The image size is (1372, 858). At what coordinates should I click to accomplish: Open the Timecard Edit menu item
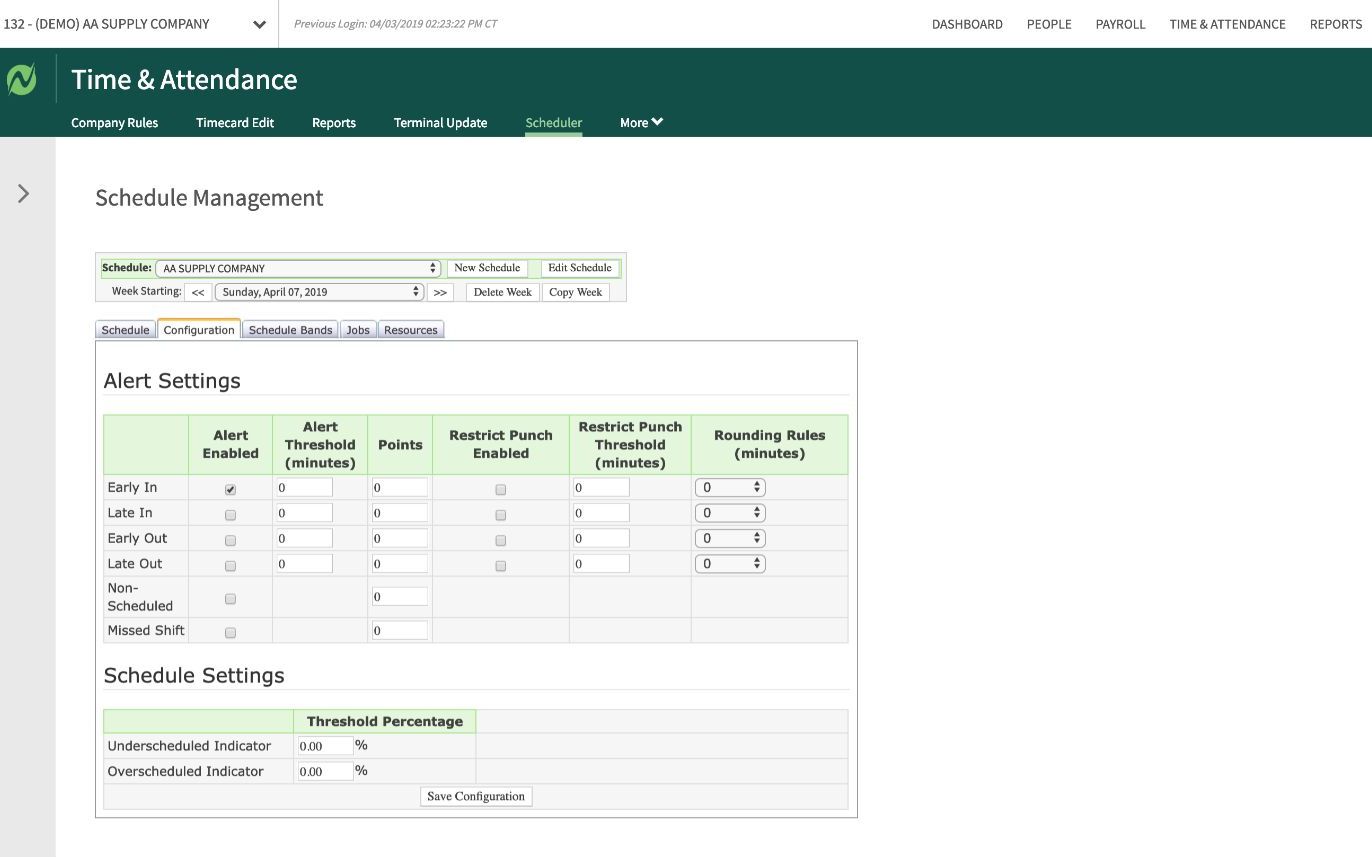click(x=235, y=123)
